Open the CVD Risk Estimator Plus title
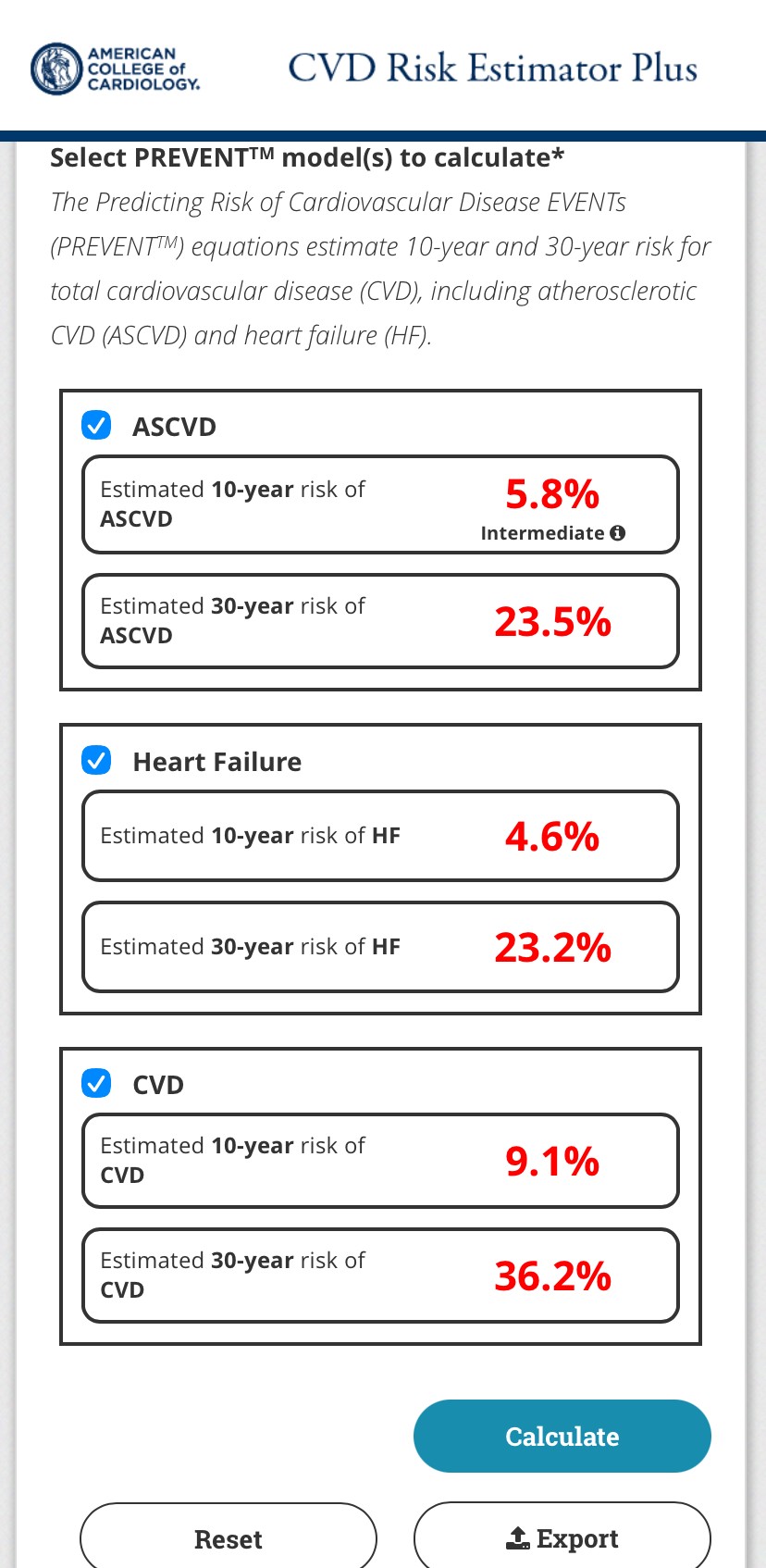This screenshot has height=1568, width=766. click(492, 68)
